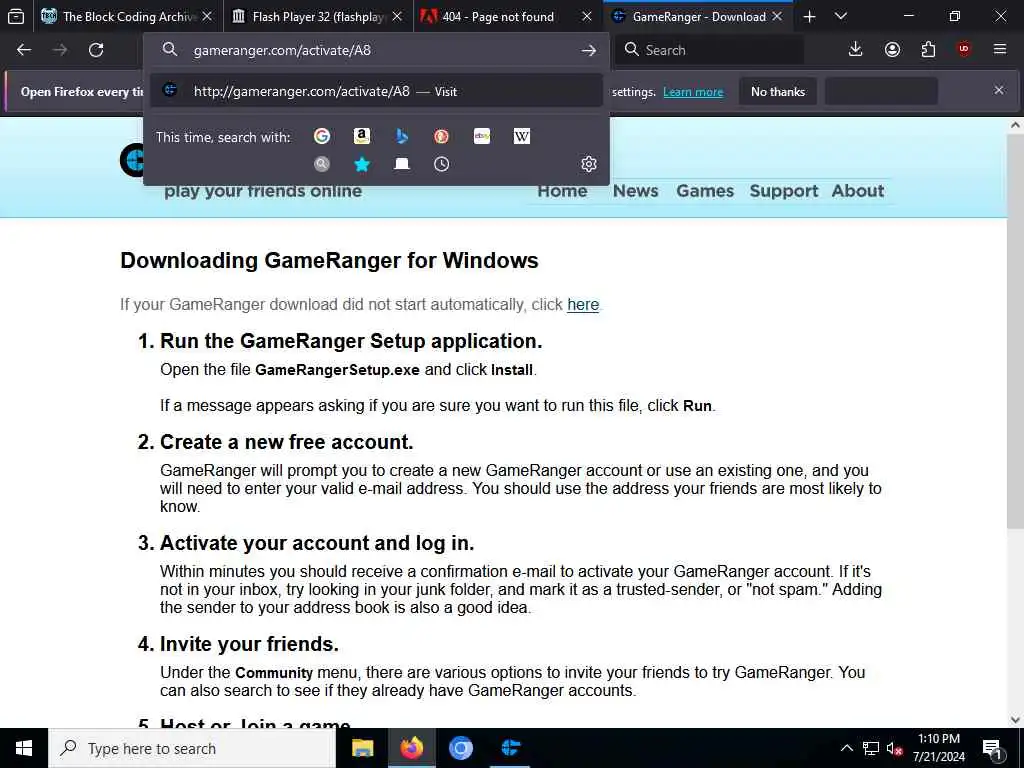Click the muted volume tray icon

click(895, 748)
